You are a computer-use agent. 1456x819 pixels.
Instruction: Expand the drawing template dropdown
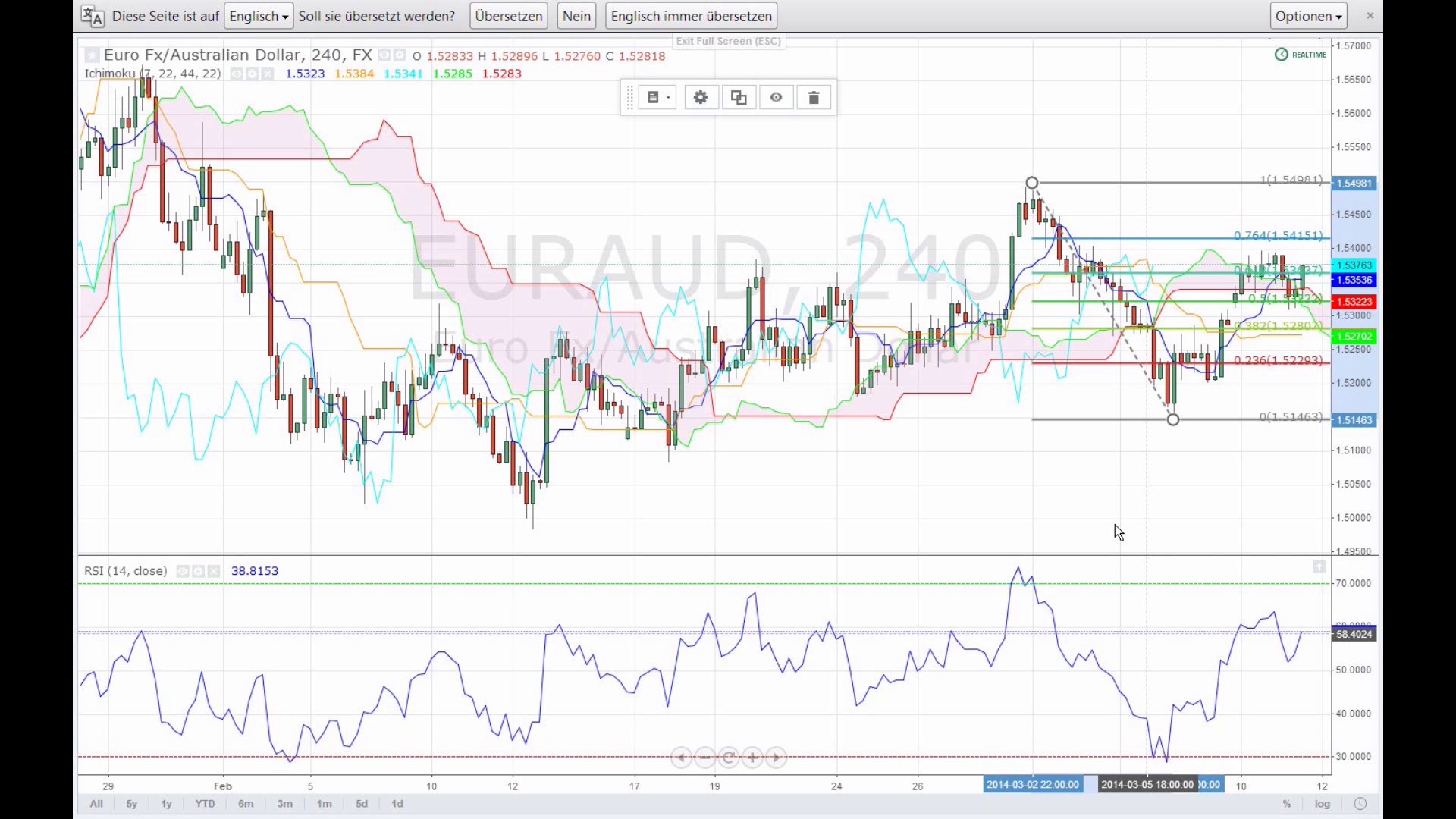point(657,98)
